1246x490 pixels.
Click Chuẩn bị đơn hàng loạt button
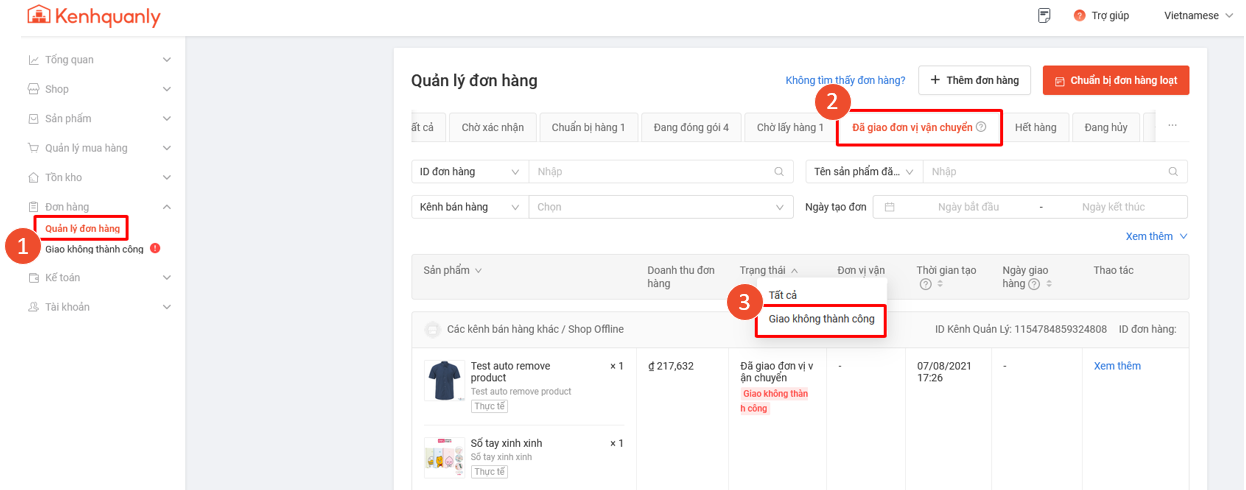1115,80
